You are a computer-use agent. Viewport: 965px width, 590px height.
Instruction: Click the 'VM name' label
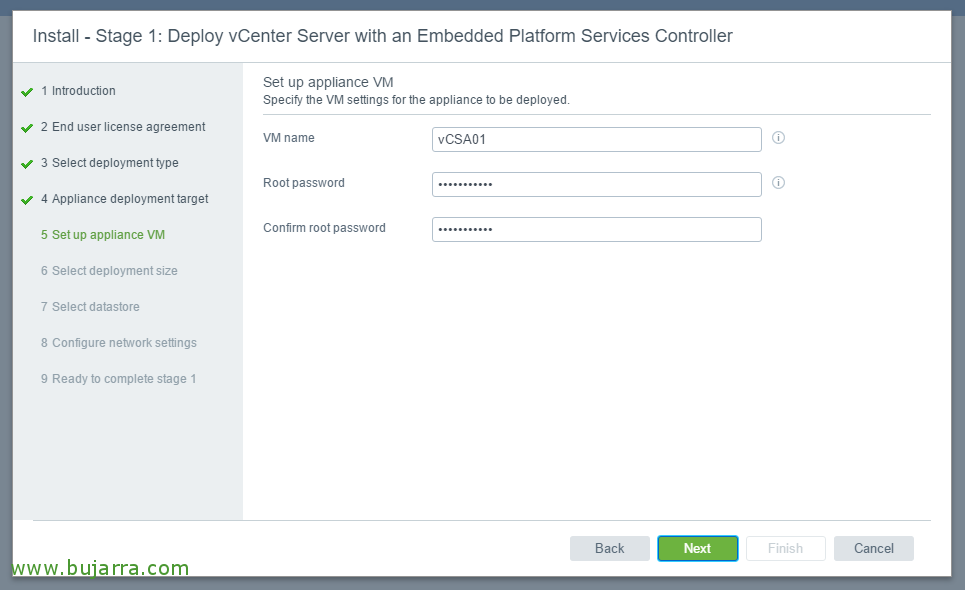click(x=289, y=138)
